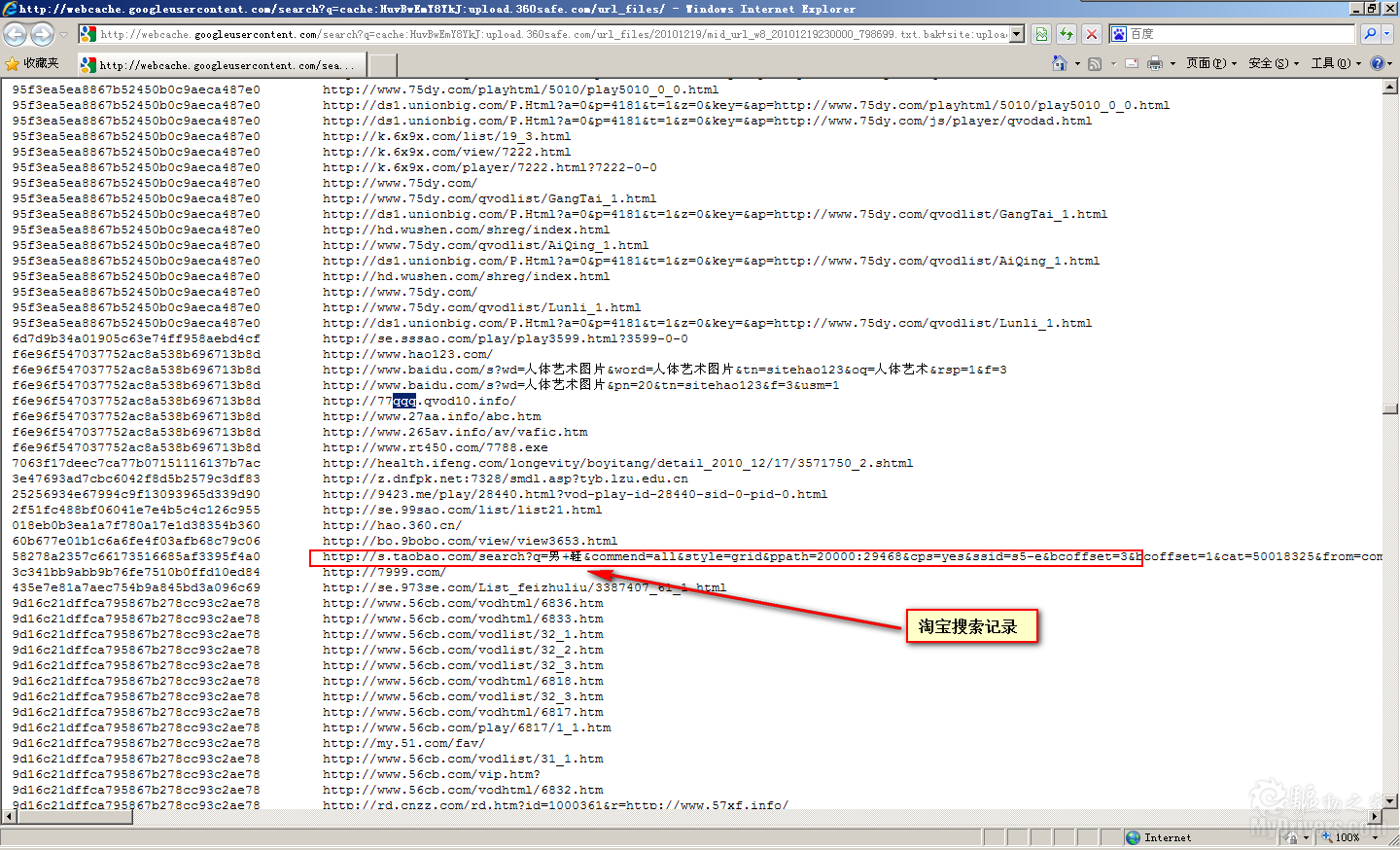The height and width of the screenshot is (850, 1400).
Task: Click the Protected Mode security lock icon in the status bar
Action: pyautogui.click(x=1292, y=837)
